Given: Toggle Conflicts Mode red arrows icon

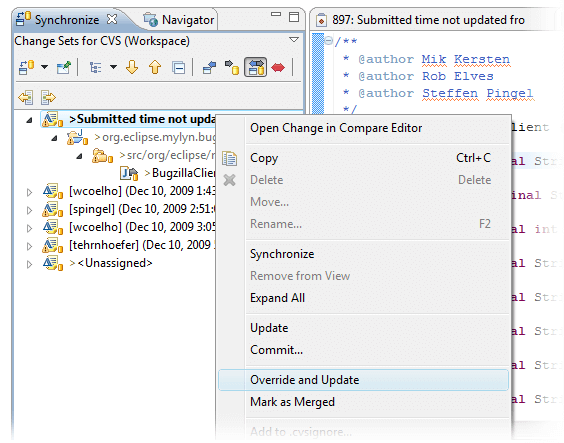Looking at the screenshot, I should point(278,67).
